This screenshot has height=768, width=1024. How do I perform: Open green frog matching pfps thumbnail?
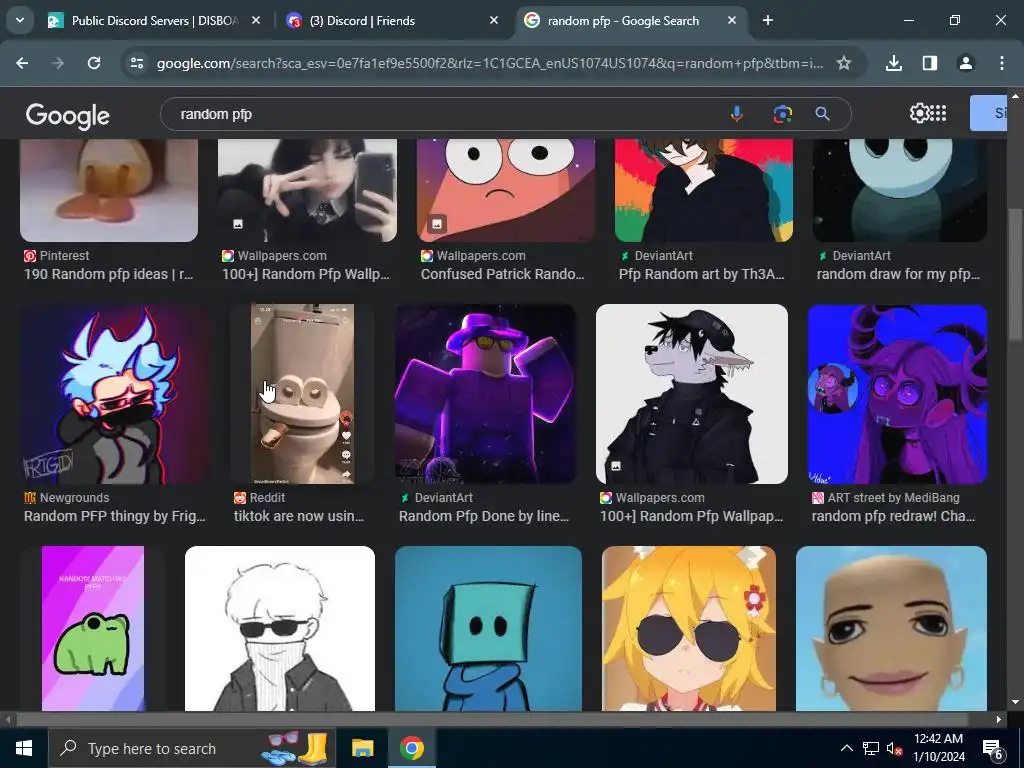pyautogui.click(x=93, y=628)
